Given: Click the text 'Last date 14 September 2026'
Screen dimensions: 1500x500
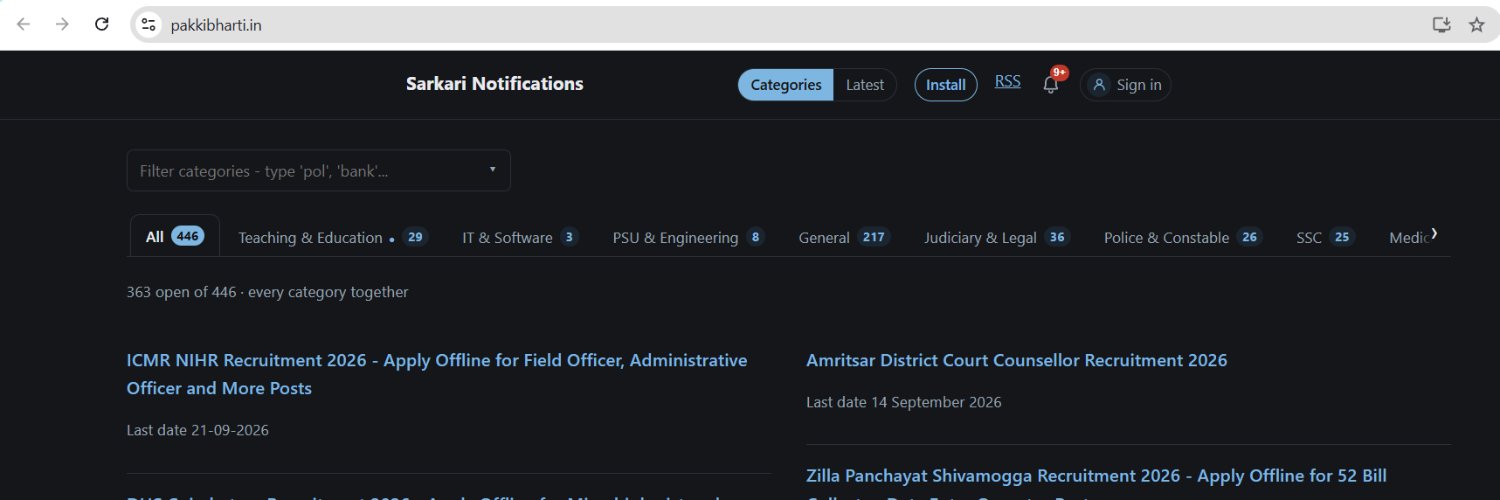Looking at the screenshot, I should [x=904, y=402].
